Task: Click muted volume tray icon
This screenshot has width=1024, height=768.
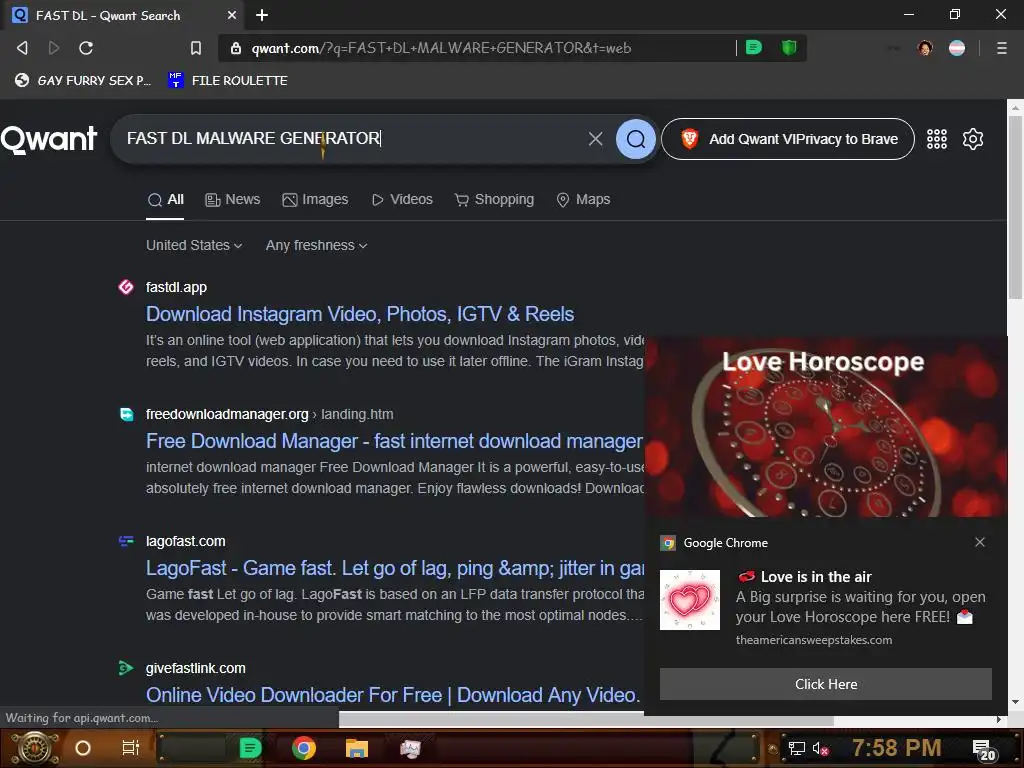Action: tap(820, 748)
